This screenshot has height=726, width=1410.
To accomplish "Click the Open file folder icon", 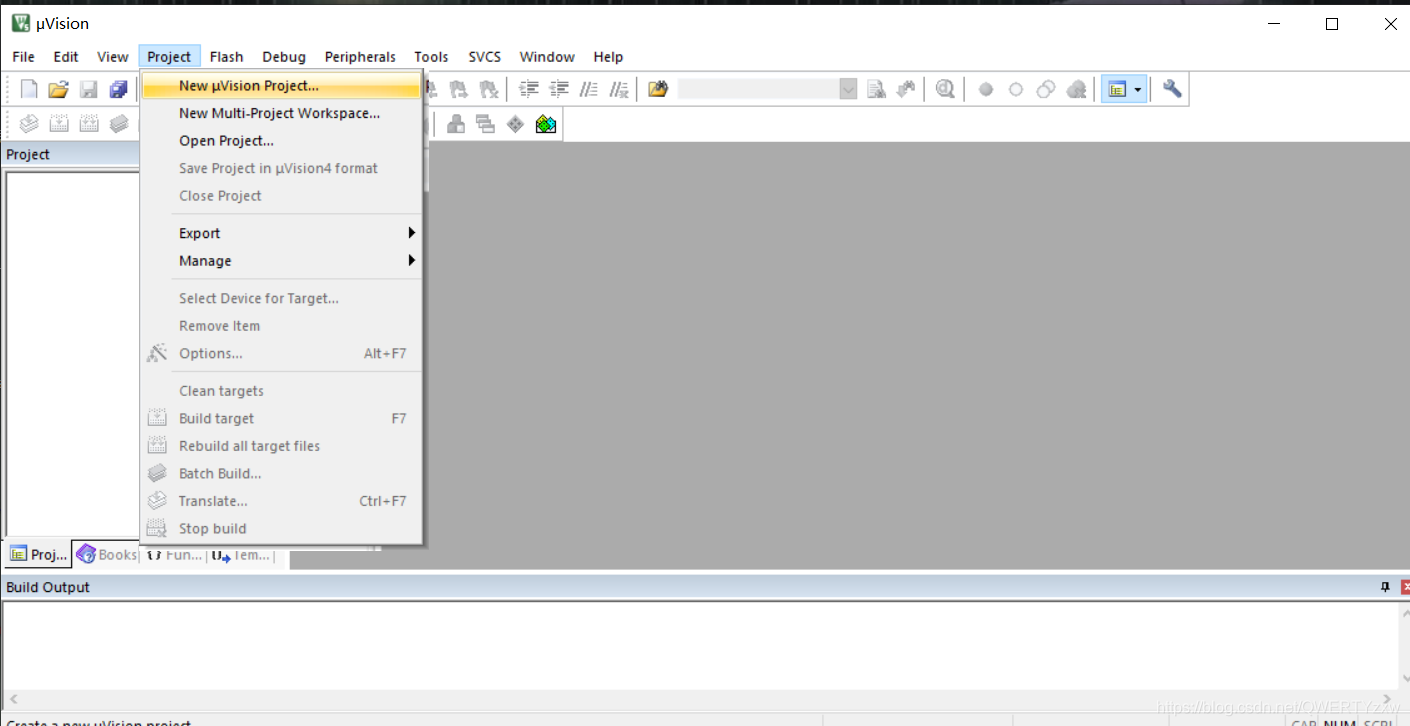I will coord(59,89).
